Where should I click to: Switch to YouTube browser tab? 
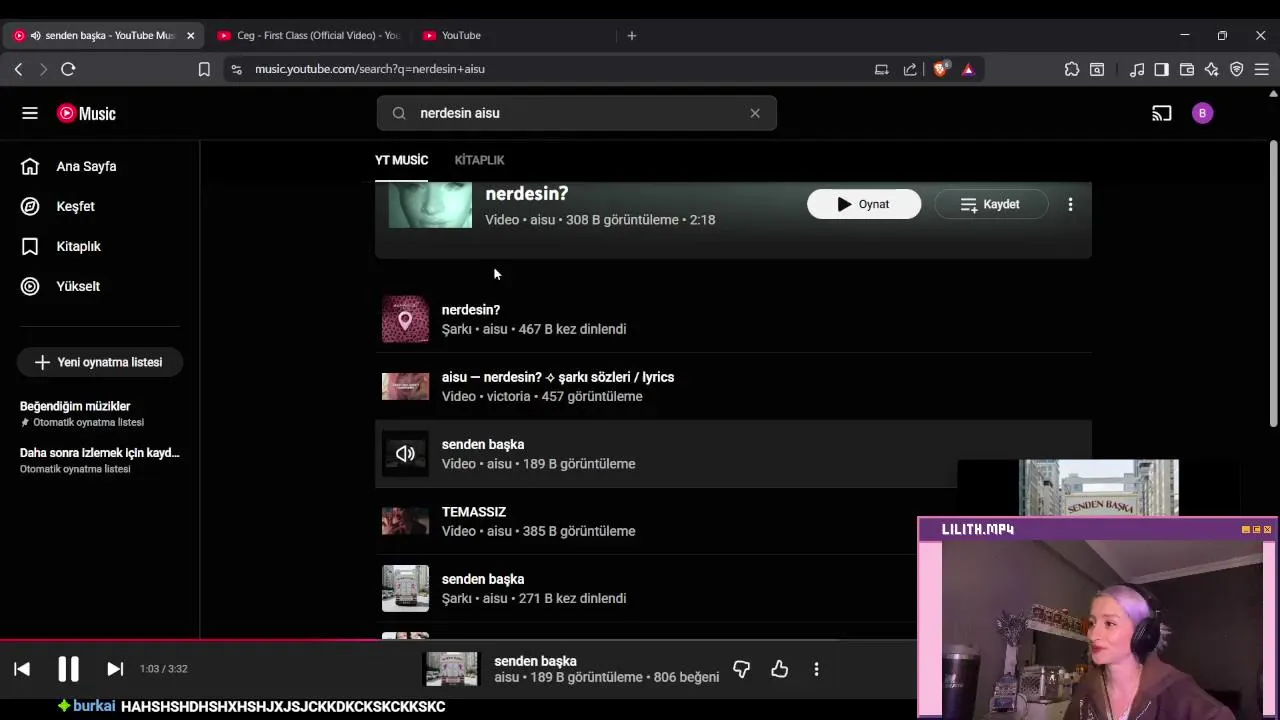[x=514, y=35]
